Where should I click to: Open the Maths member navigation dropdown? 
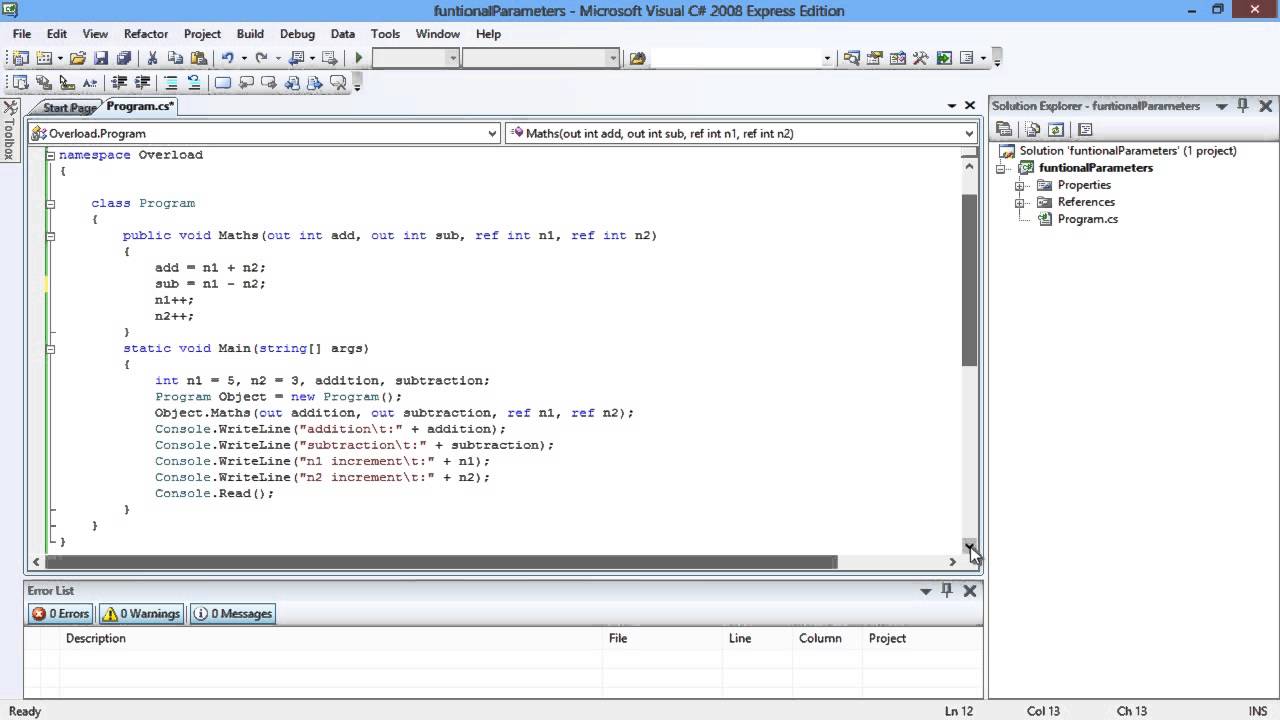[x=969, y=133]
